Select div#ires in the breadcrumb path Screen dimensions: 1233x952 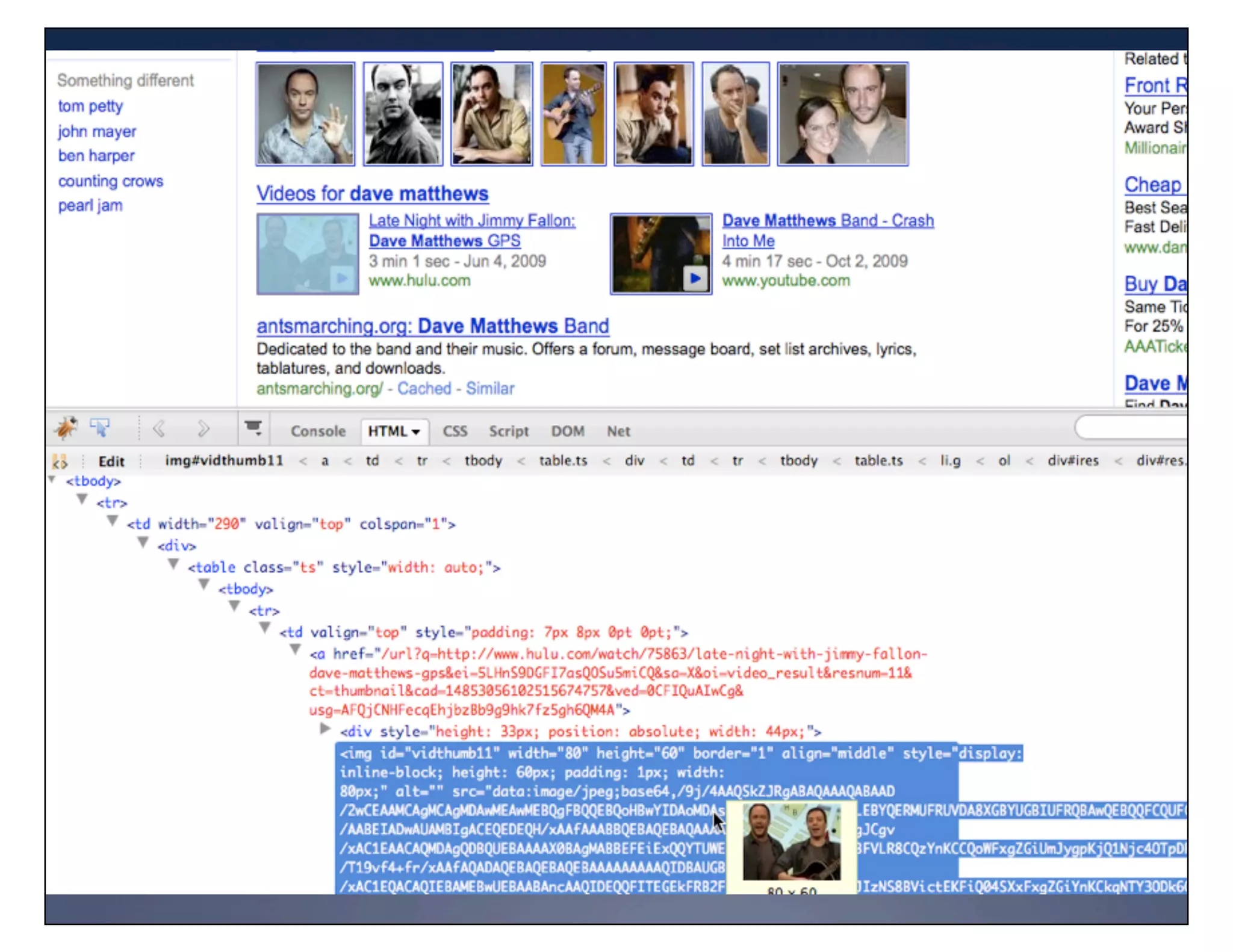(1073, 460)
